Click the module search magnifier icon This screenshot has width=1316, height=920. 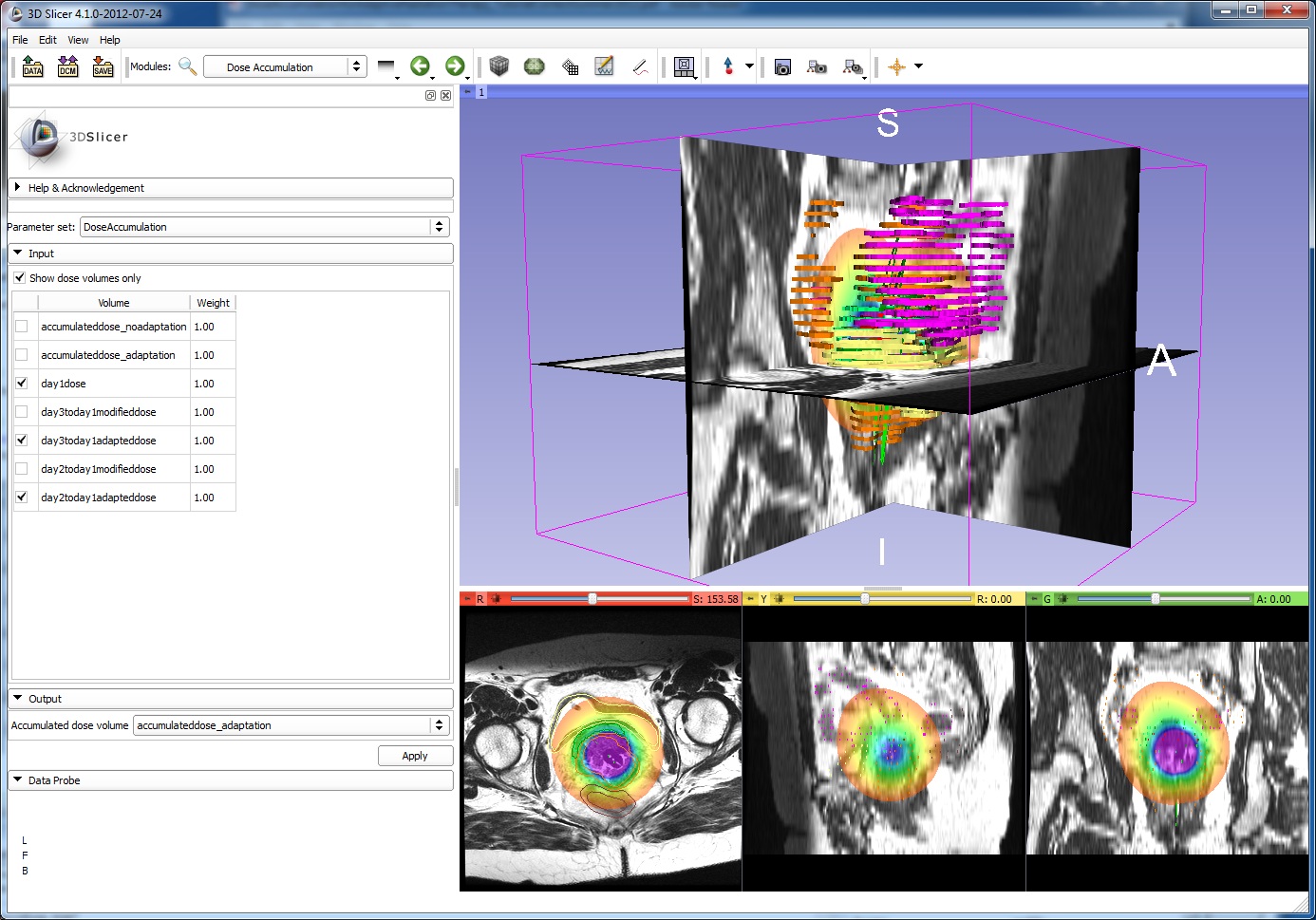click(x=187, y=66)
